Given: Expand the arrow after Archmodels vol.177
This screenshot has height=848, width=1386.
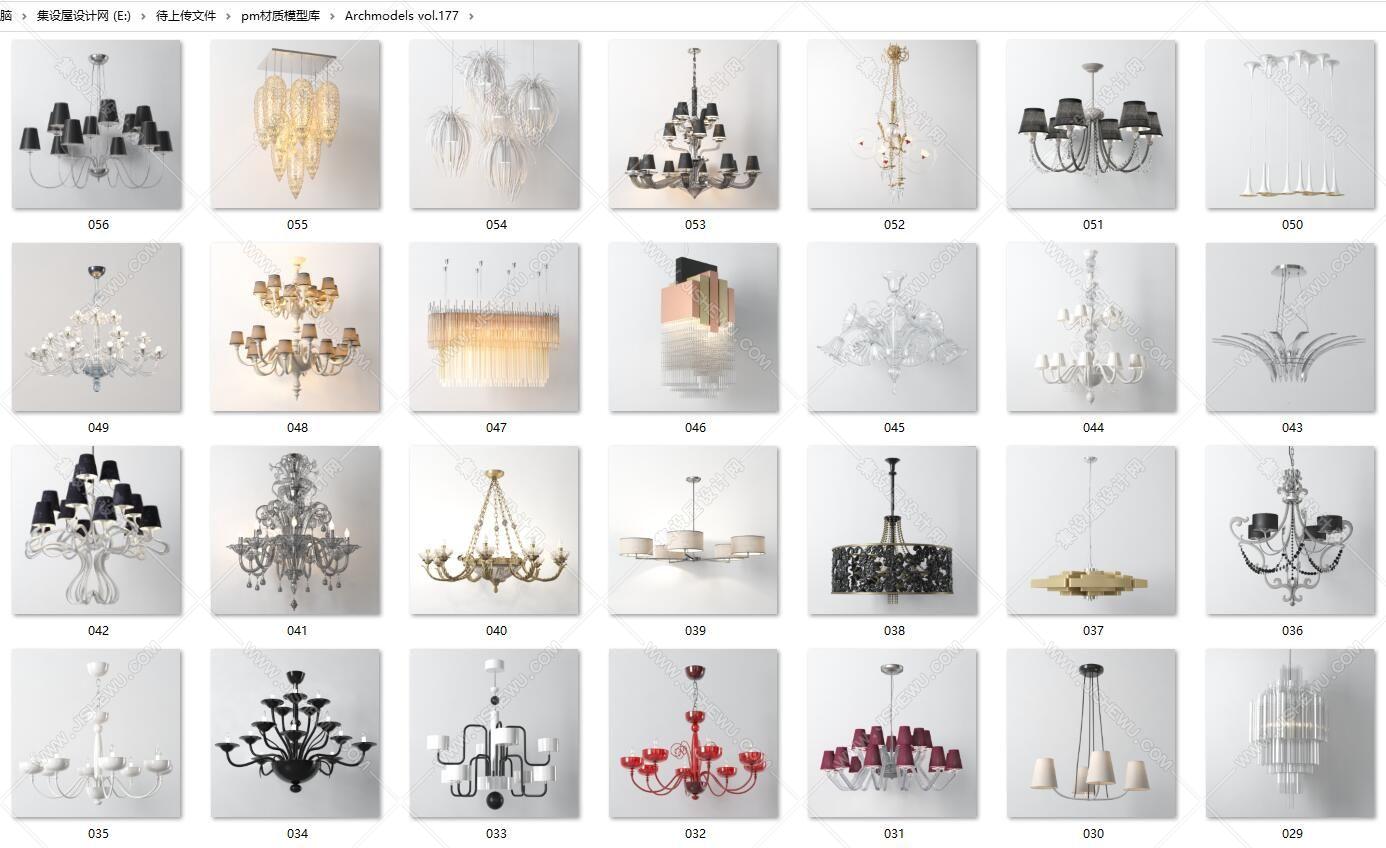Looking at the screenshot, I should point(471,16).
